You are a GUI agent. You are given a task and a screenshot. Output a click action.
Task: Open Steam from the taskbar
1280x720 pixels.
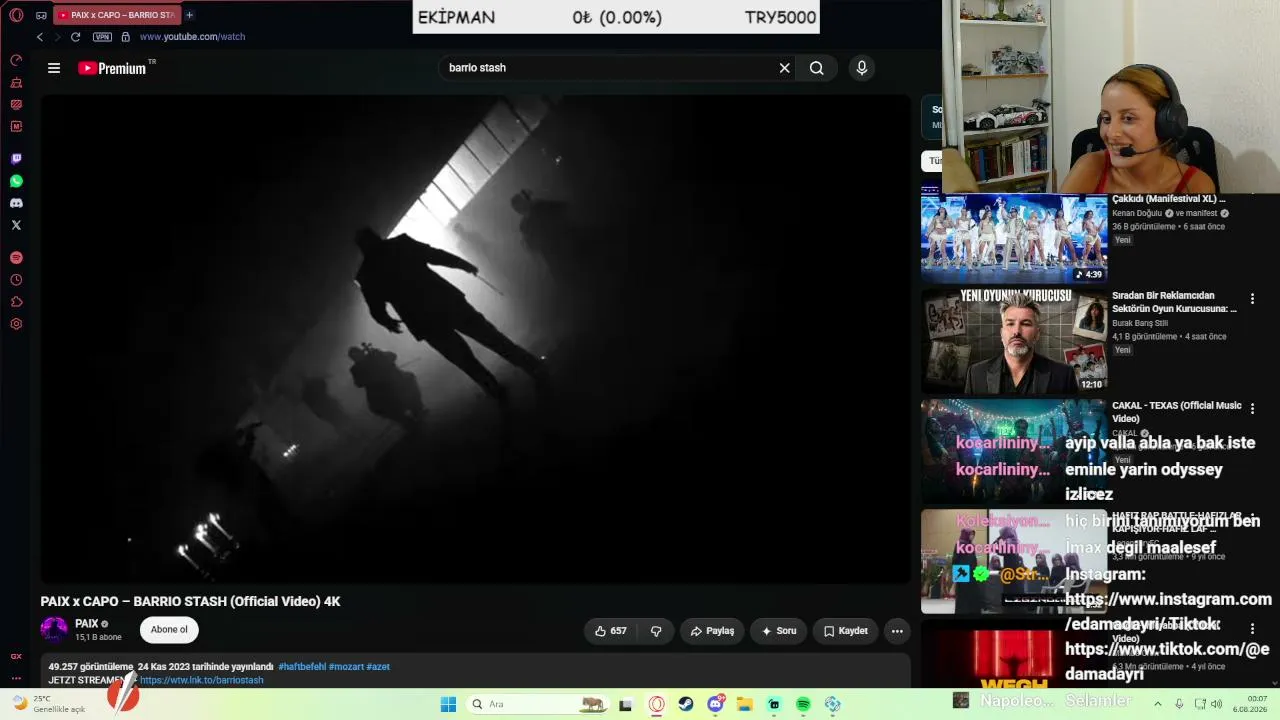(685, 704)
